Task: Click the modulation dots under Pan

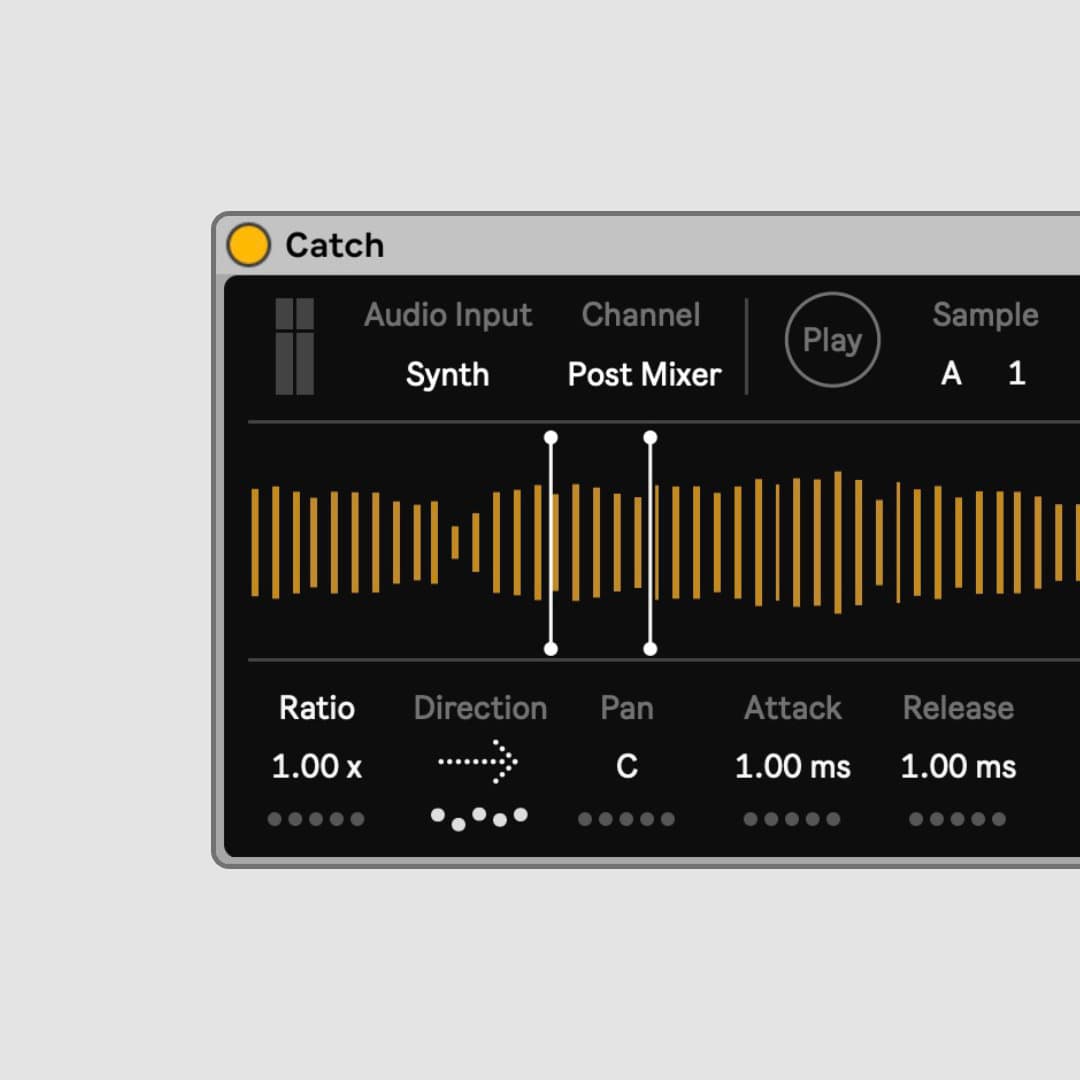Action: tap(626, 819)
